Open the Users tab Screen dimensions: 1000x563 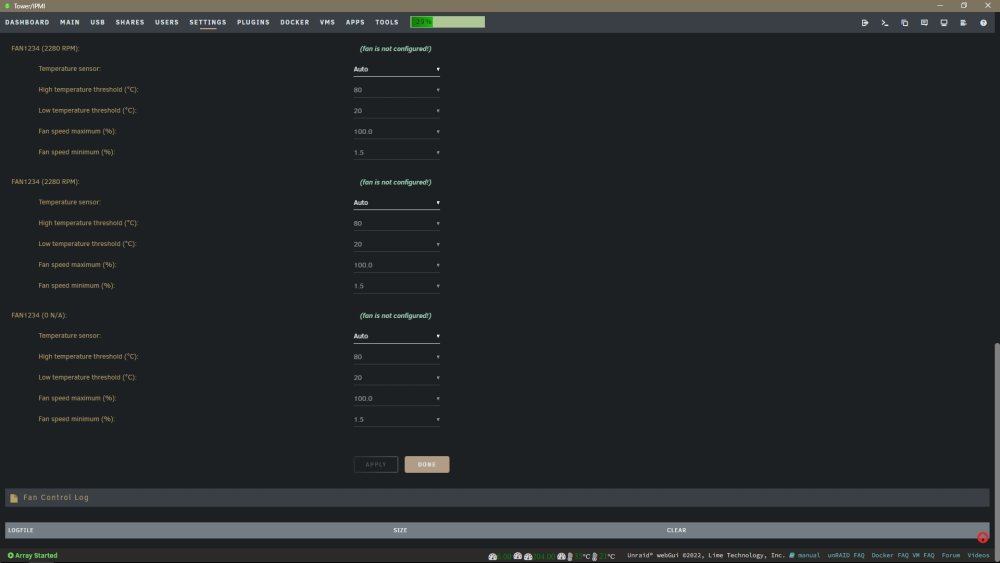[x=167, y=22]
